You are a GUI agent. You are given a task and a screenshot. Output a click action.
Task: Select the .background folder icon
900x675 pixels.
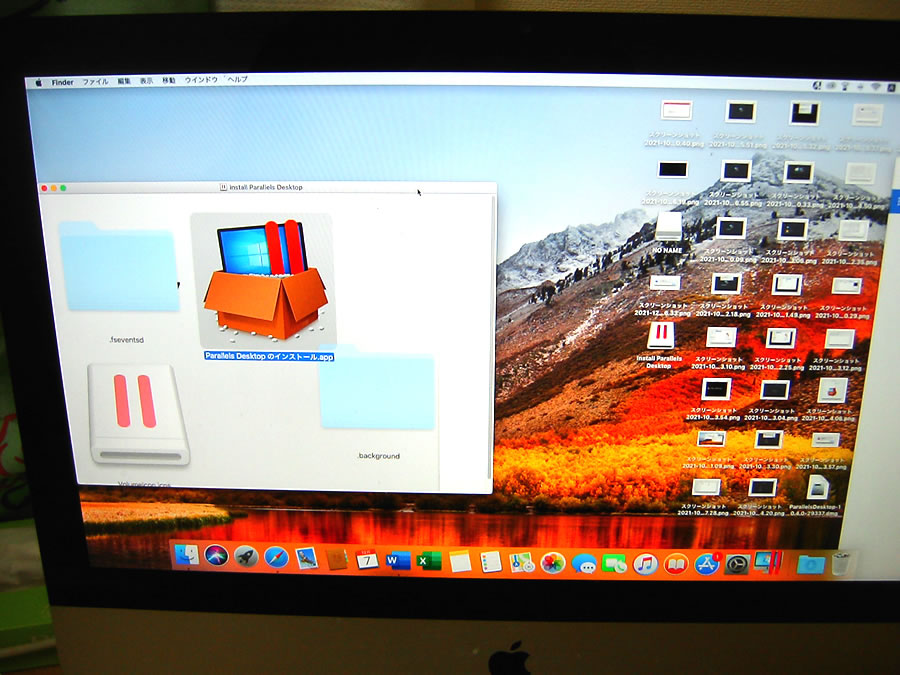tap(377, 387)
